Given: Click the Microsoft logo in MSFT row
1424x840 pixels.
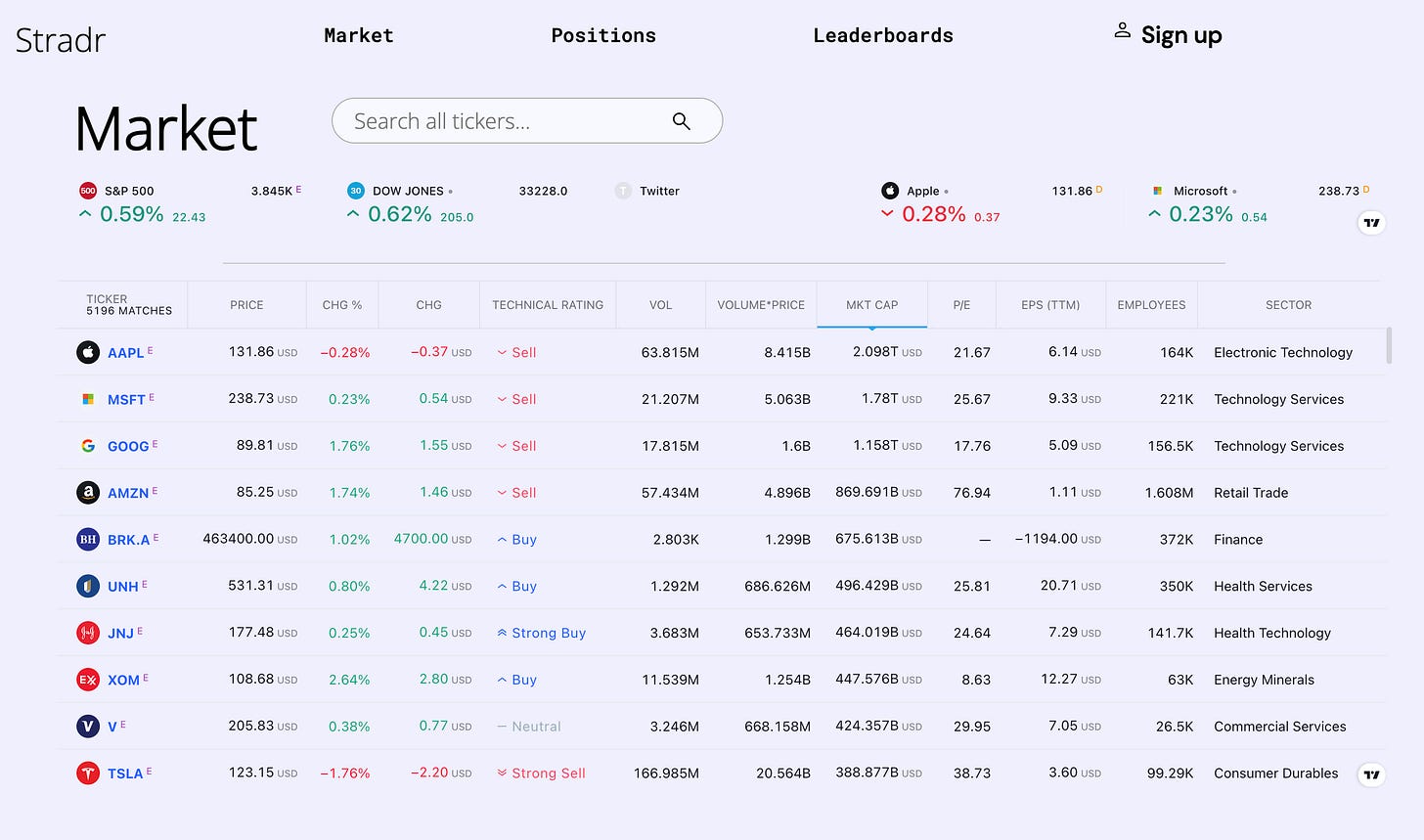Looking at the screenshot, I should coord(88,399).
